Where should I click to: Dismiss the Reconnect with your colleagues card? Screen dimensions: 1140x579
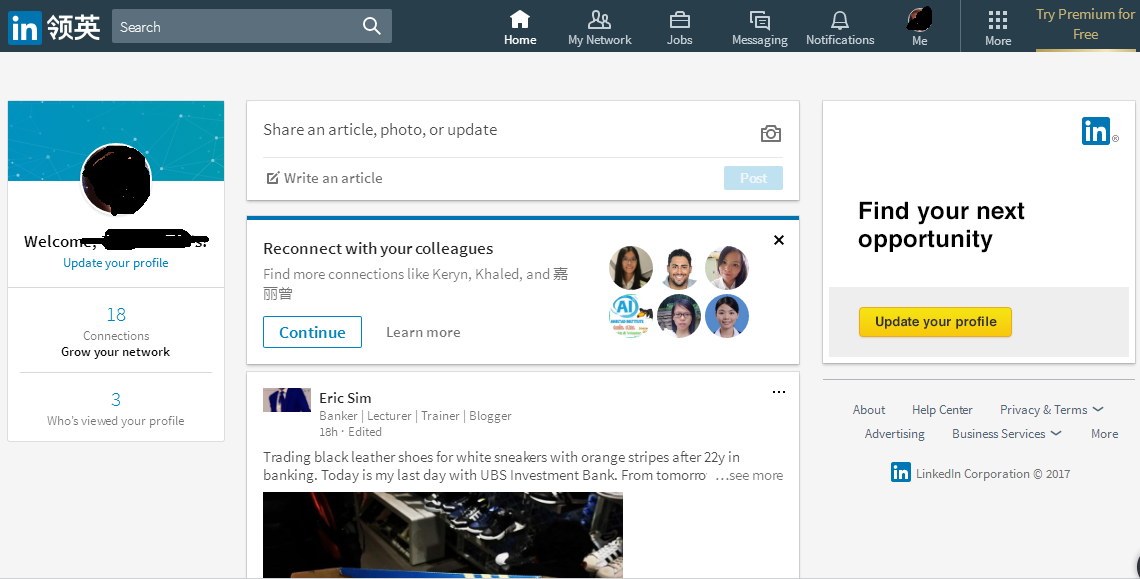tap(779, 240)
